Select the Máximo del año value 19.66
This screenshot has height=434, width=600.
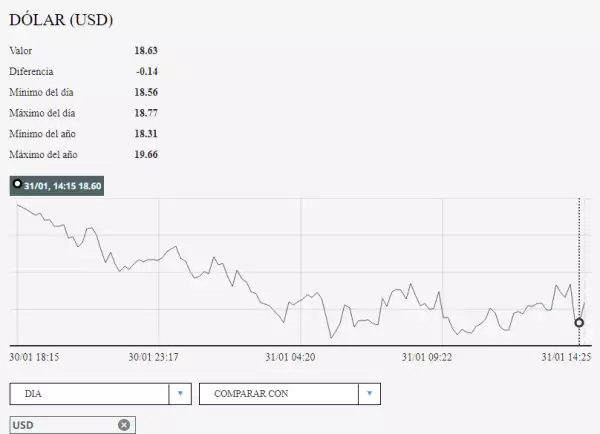click(x=146, y=155)
